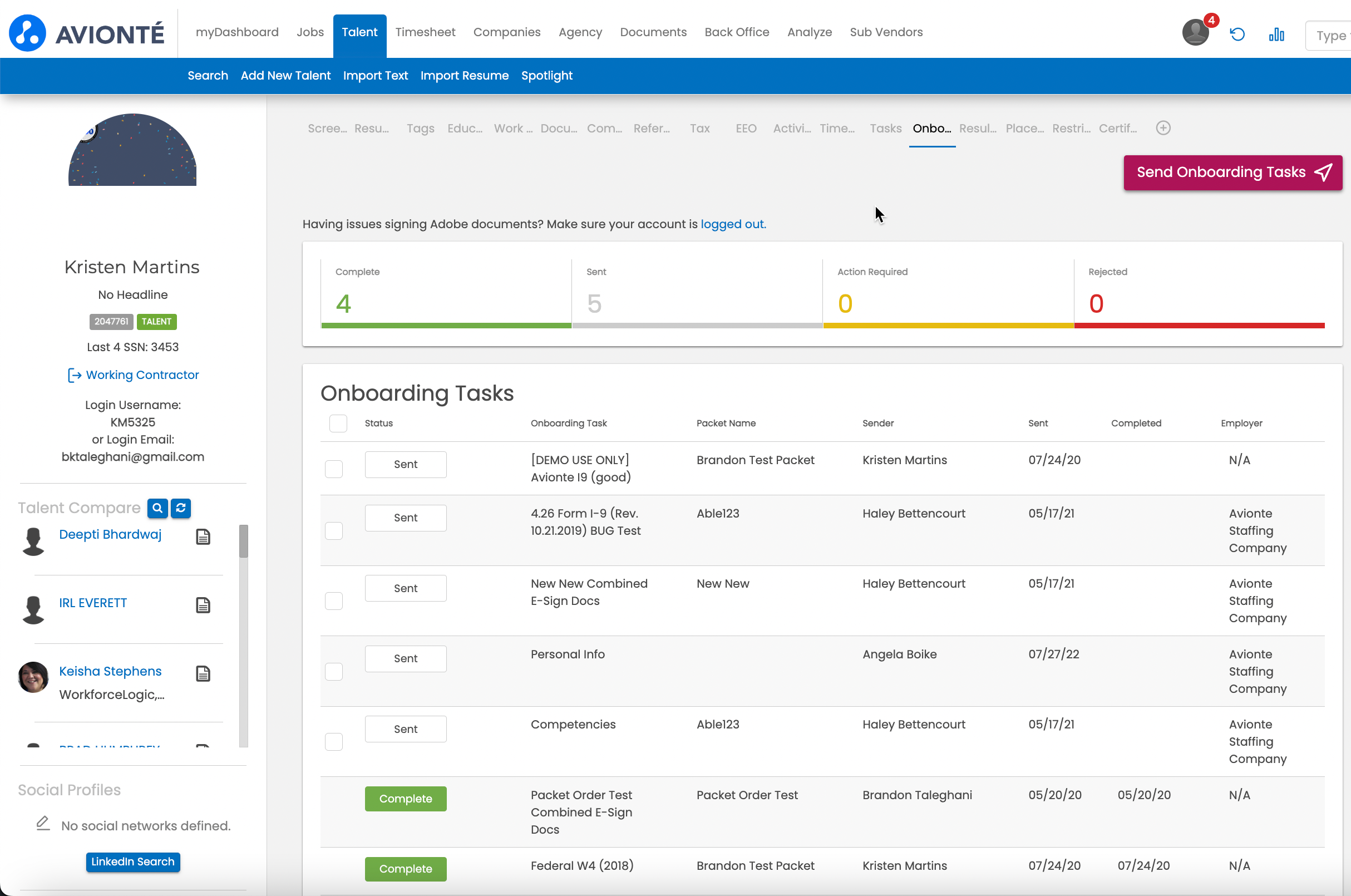Click the plus icon to add a tab
This screenshot has width=1351, height=896.
[x=1163, y=128]
